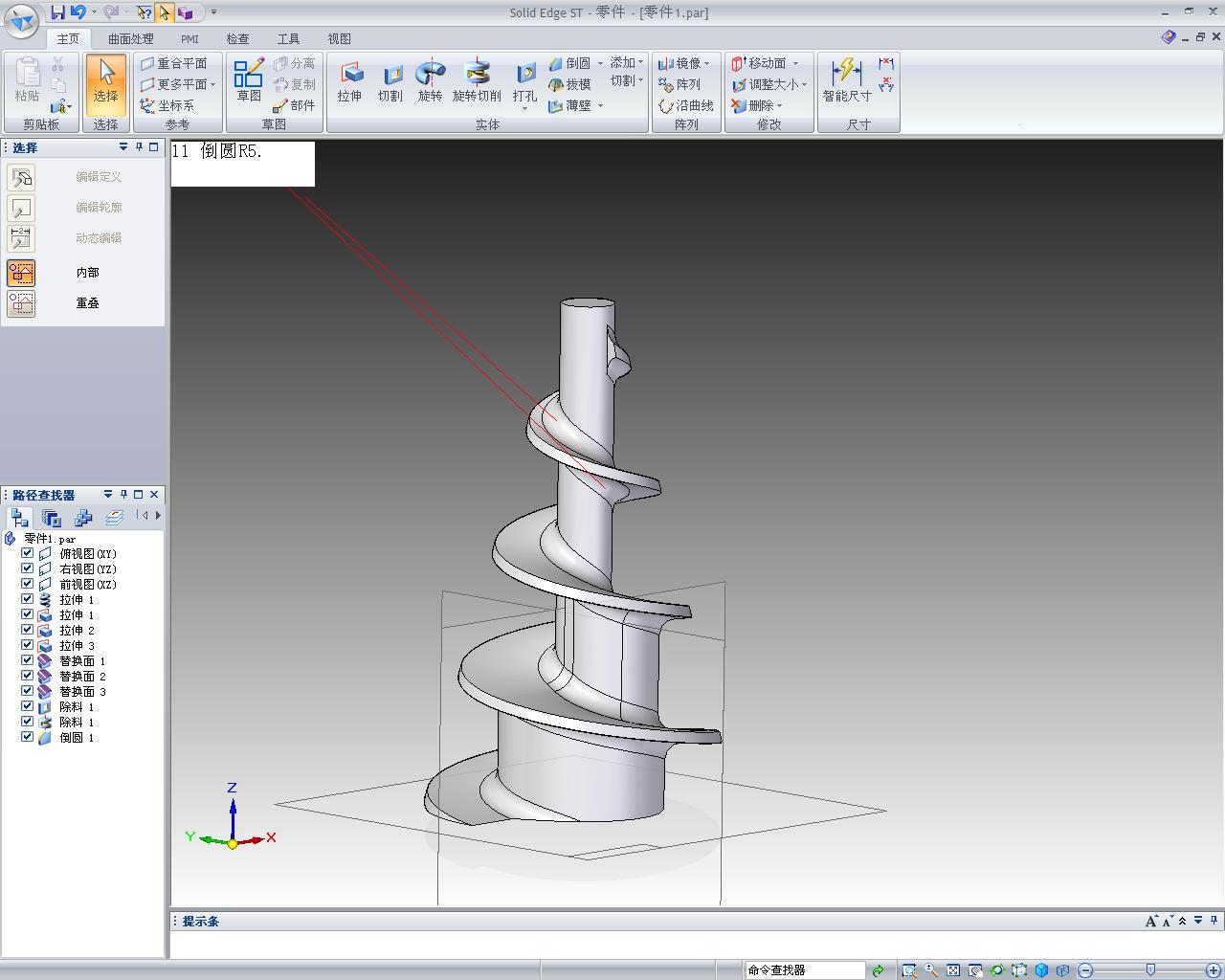Uncheck the 拉伸 3 feature checkbox
Image resolution: width=1225 pixels, height=980 pixels.
coord(27,645)
